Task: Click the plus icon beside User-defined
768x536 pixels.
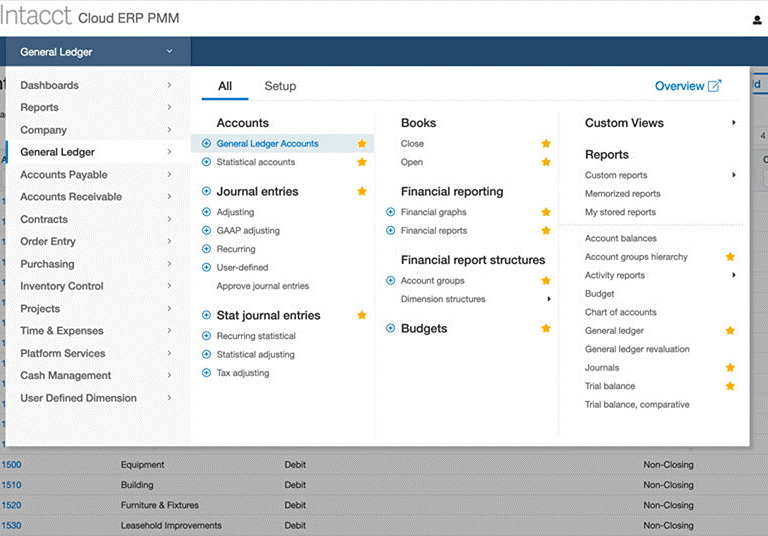Action: tap(206, 267)
